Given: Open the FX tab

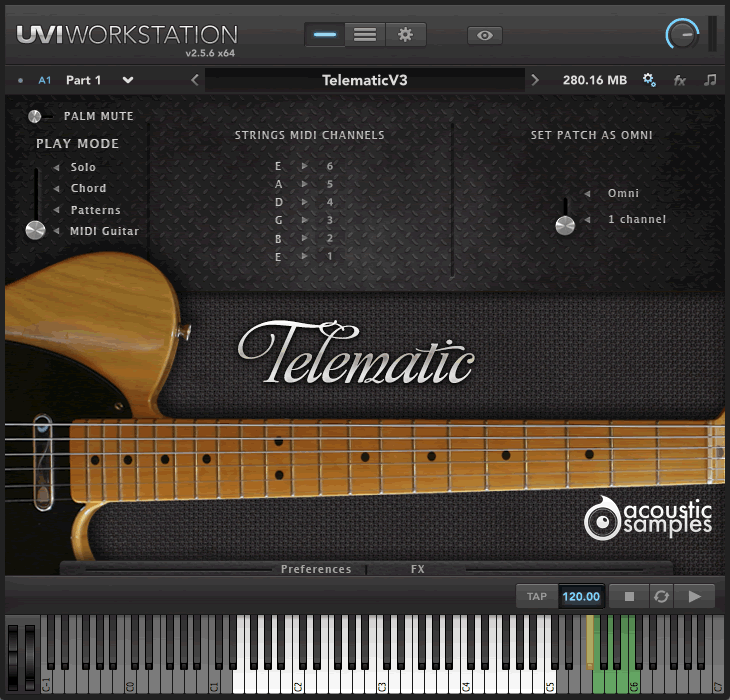Looking at the screenshot, I should [418, 569].
